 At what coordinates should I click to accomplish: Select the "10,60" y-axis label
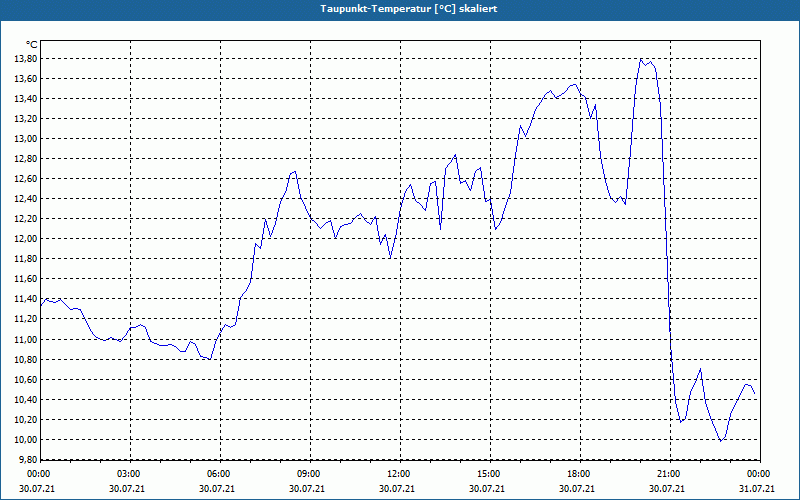click(x=26, y=380)
